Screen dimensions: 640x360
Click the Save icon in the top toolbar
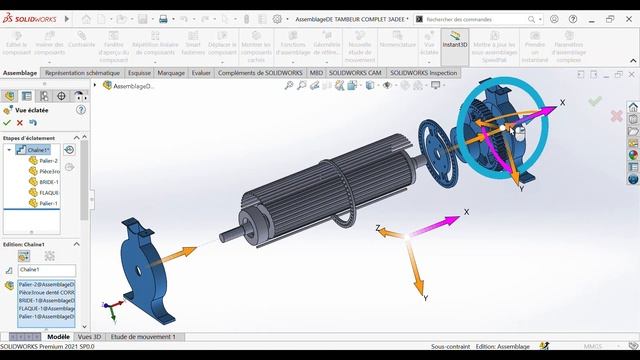pos(142,19)
